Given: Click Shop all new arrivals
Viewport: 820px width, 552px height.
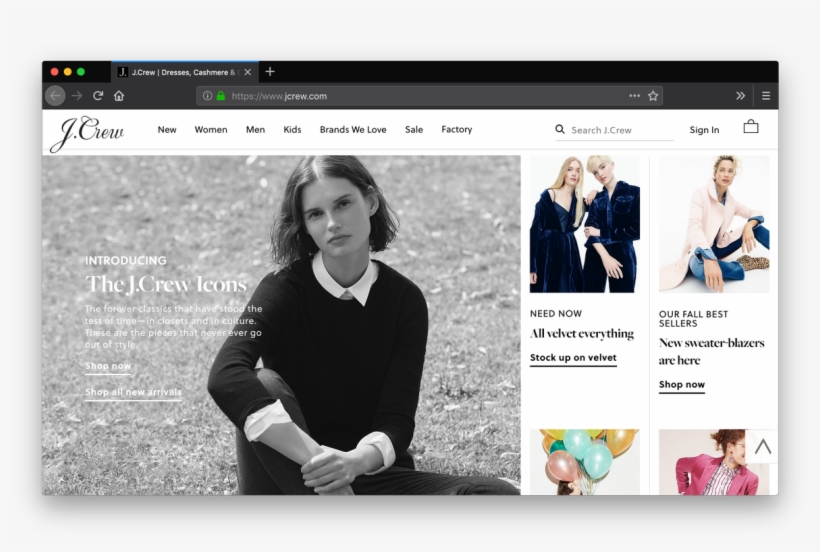Looking at the screenshot, I should click(x=133, y=392).
